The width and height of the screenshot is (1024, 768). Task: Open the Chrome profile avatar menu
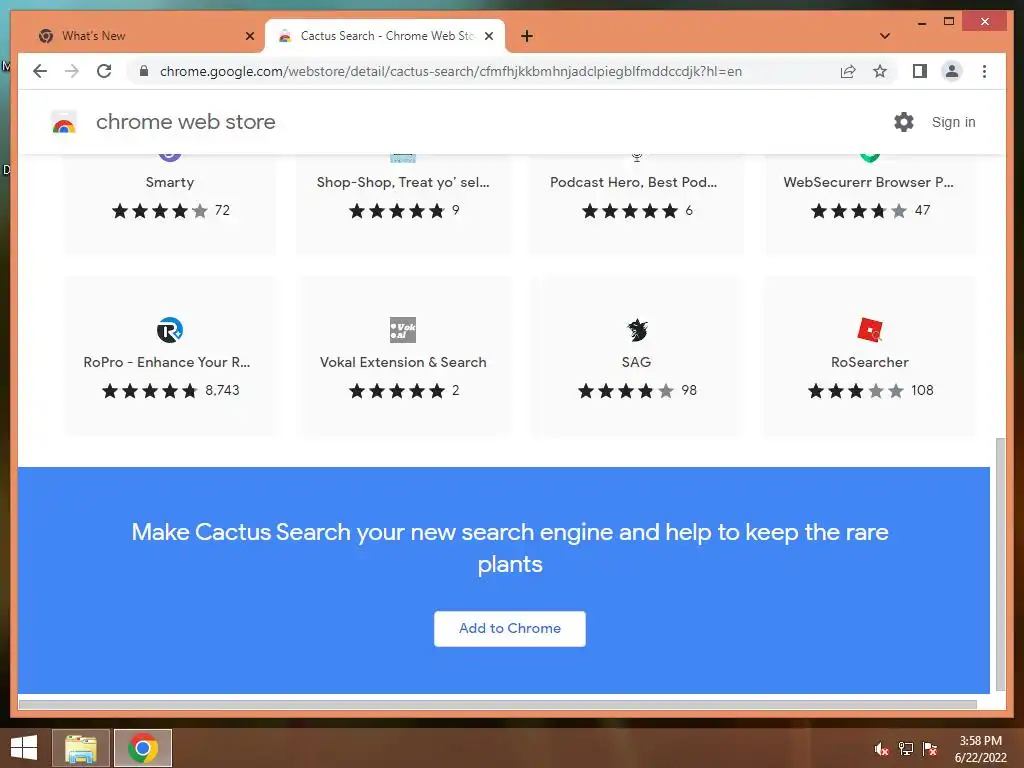pyautogui.click(x=952, y=71)
